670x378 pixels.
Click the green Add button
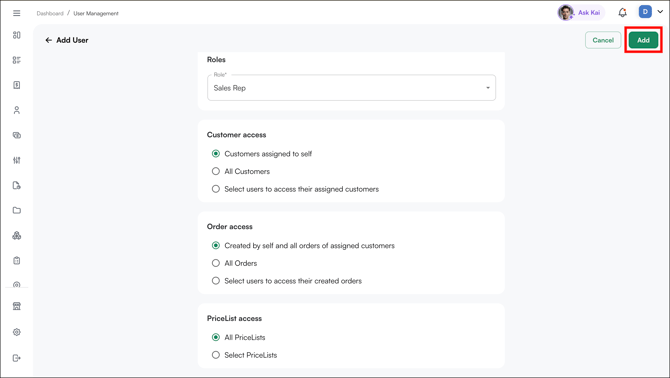pos(643,40)
